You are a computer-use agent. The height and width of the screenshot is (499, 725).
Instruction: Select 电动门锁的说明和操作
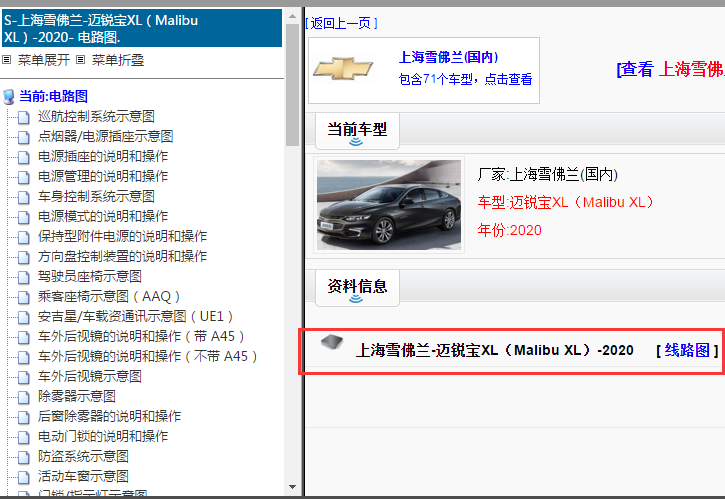click(x=103, y=436)
